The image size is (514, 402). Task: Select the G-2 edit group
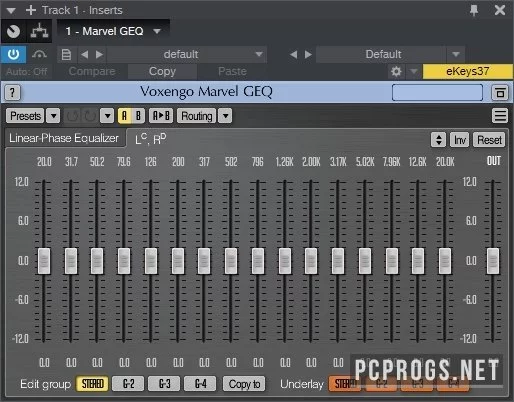pyautogui.click(x=128, y=384)
